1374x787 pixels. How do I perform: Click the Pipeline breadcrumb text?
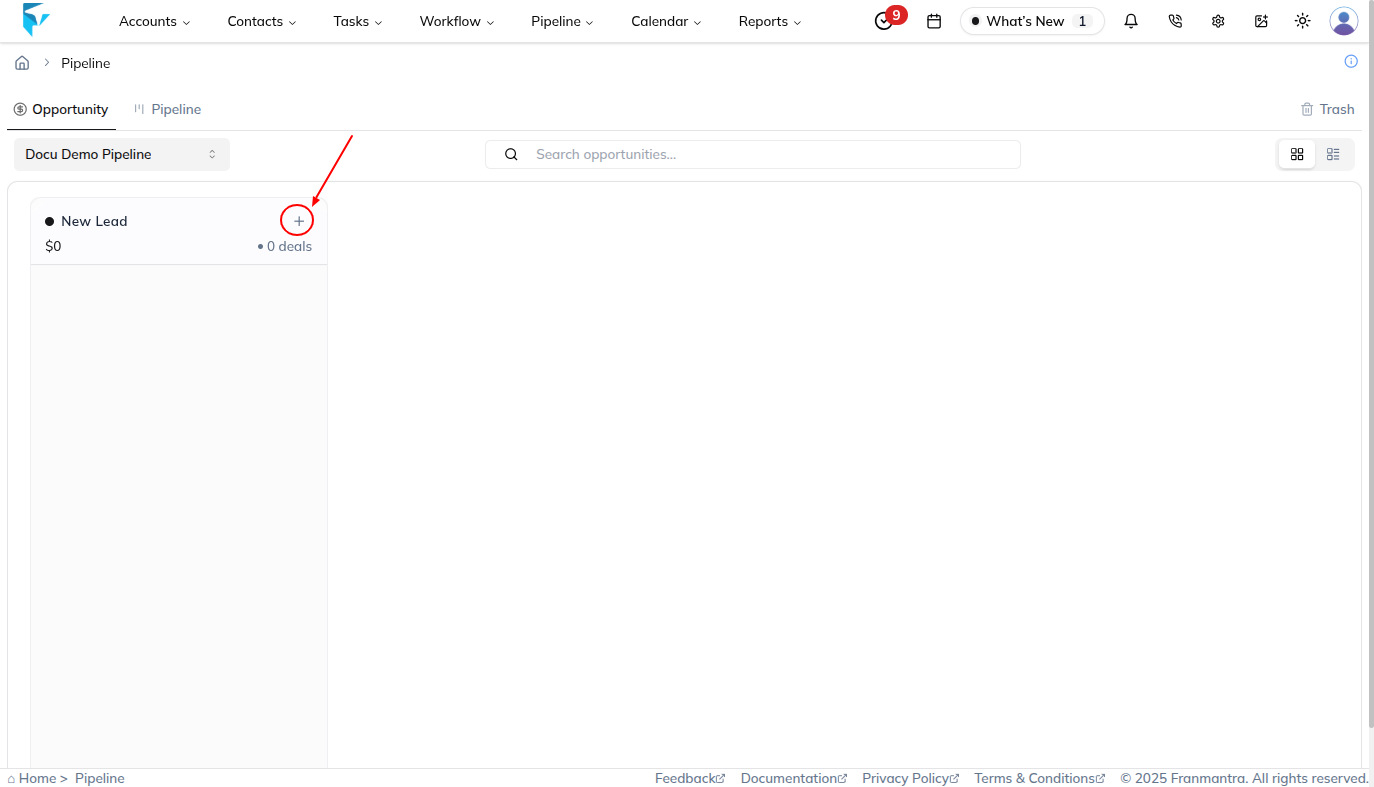86,63
